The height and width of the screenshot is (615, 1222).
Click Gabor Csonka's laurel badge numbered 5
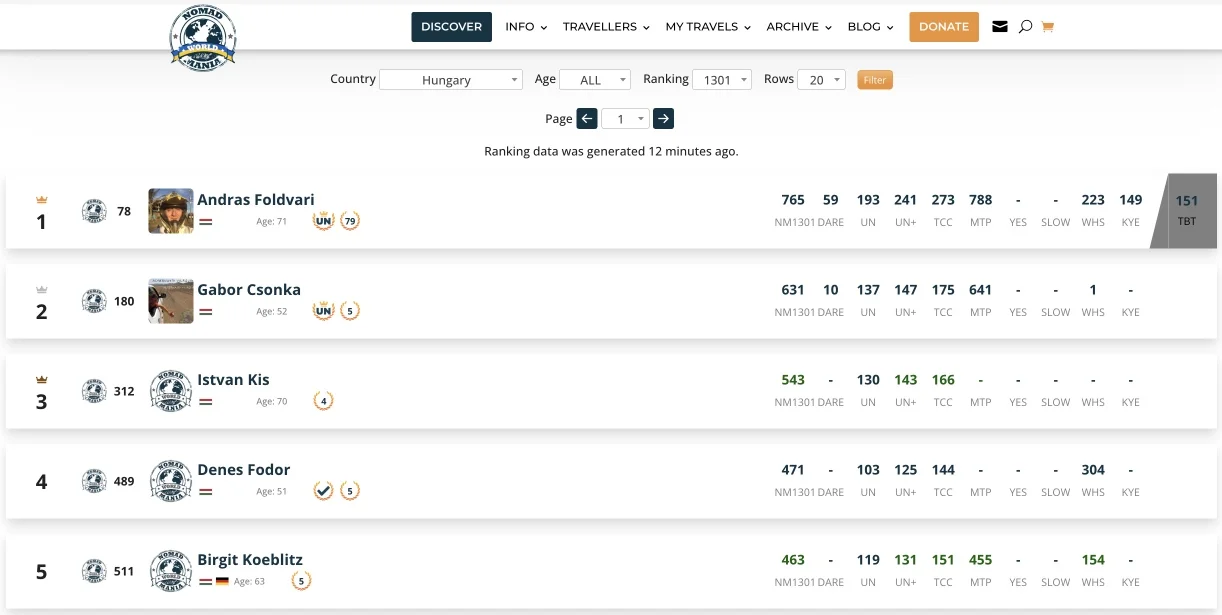tap(349, 311)
